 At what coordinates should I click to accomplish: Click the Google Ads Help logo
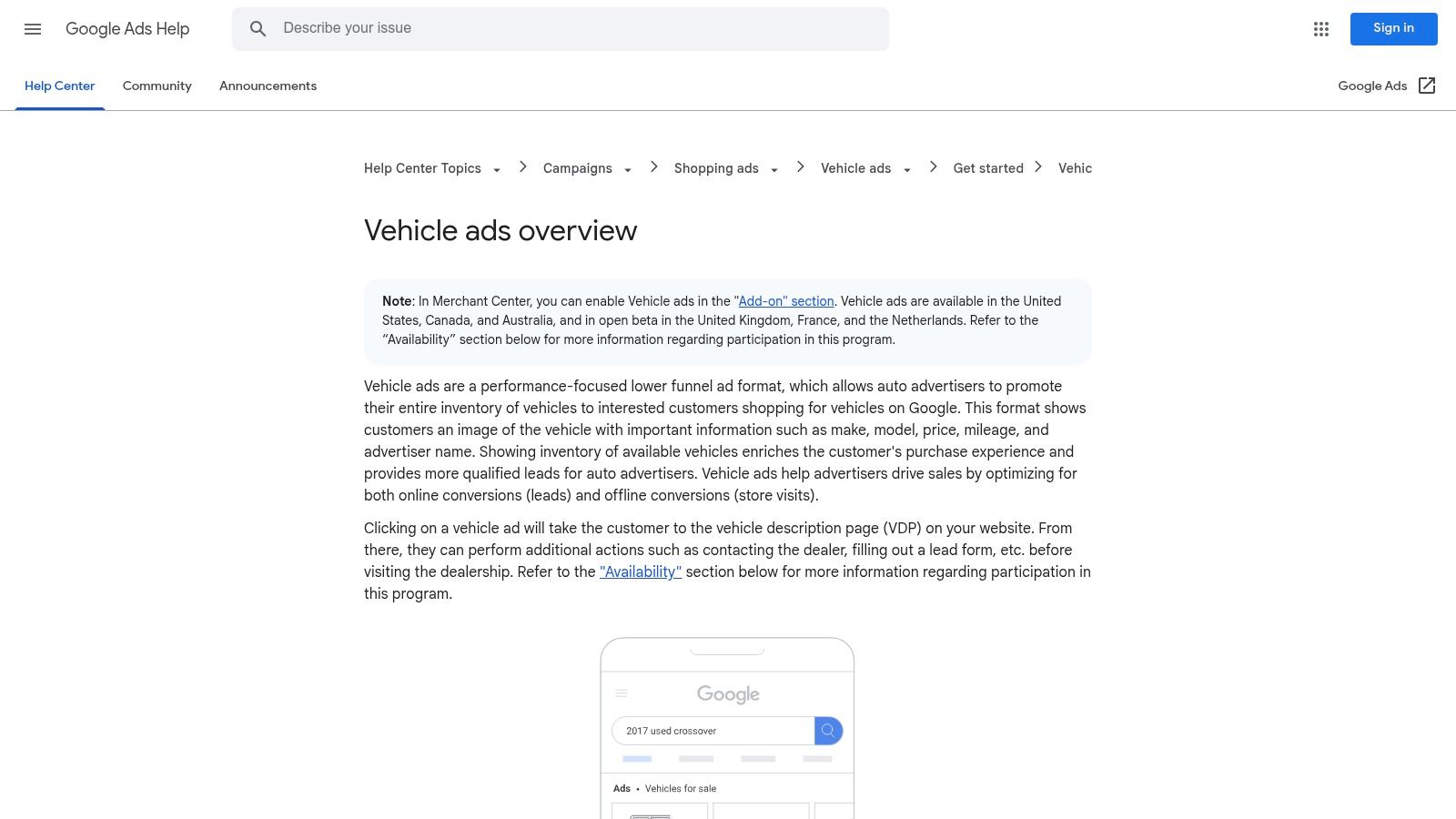click(x=127, y=29)
